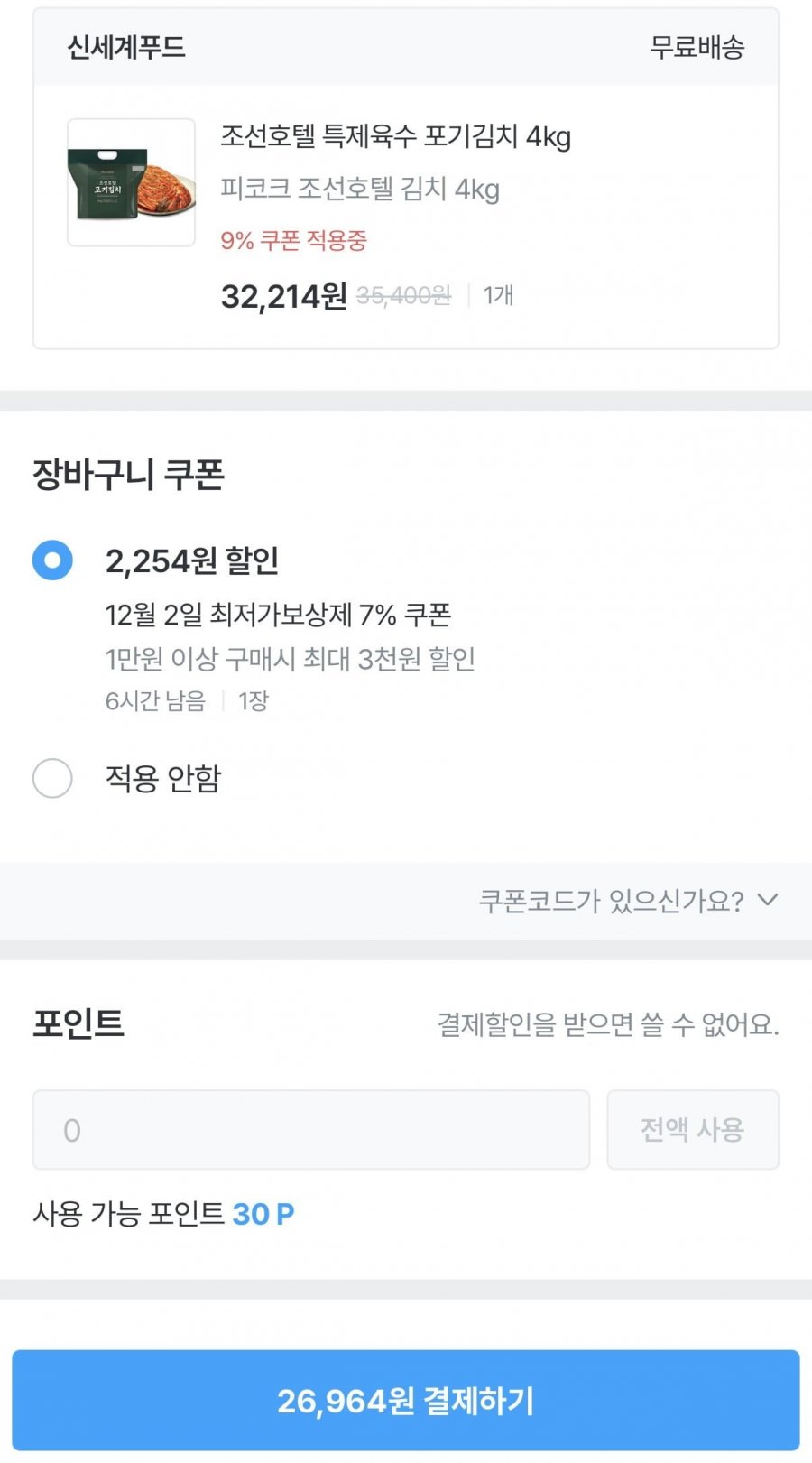Tap the 26,964원 결제하기 payment button
The image size is (812, 1463).
[x=406, y=1400]
